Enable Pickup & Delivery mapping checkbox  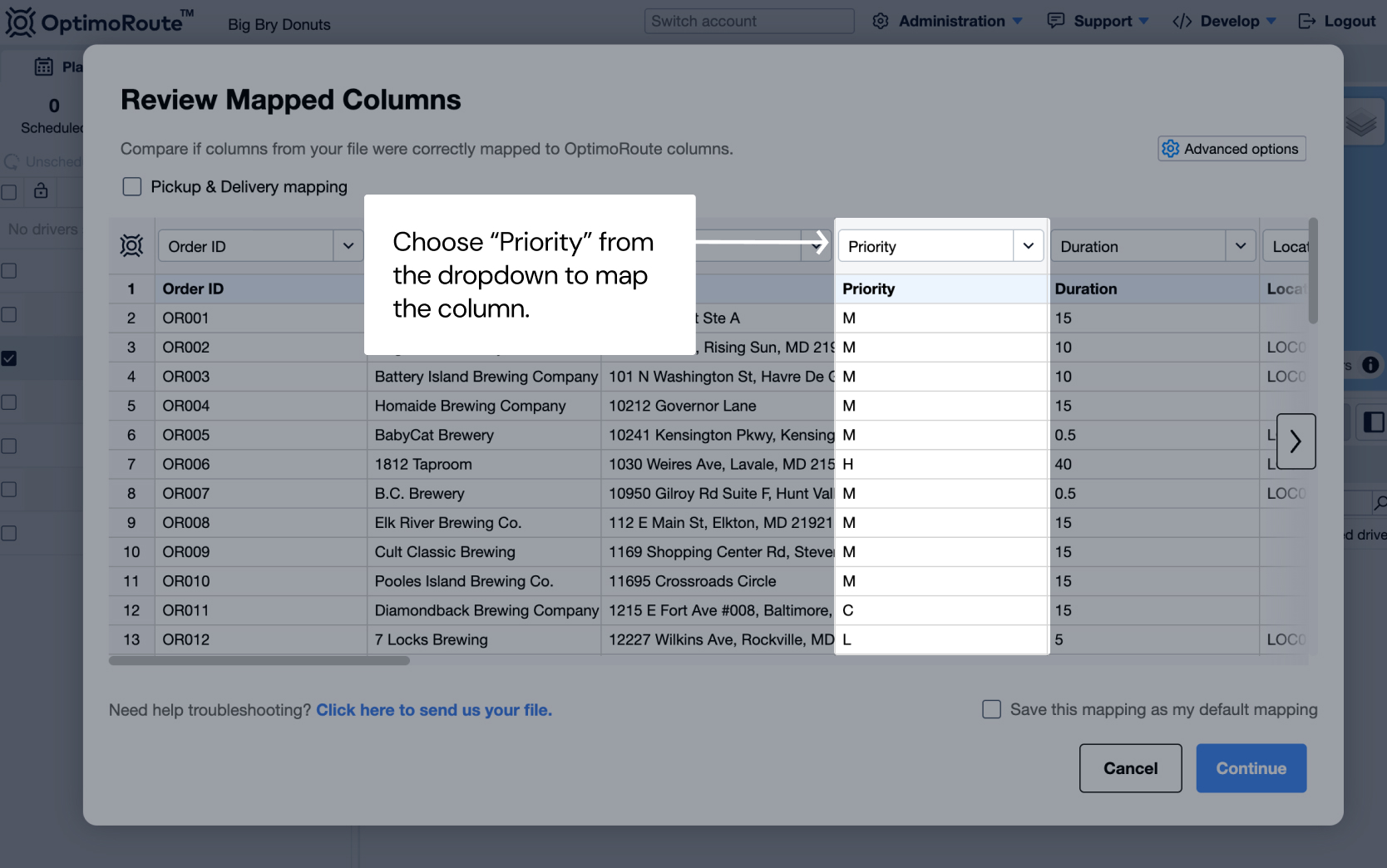(x=132, y=187)
